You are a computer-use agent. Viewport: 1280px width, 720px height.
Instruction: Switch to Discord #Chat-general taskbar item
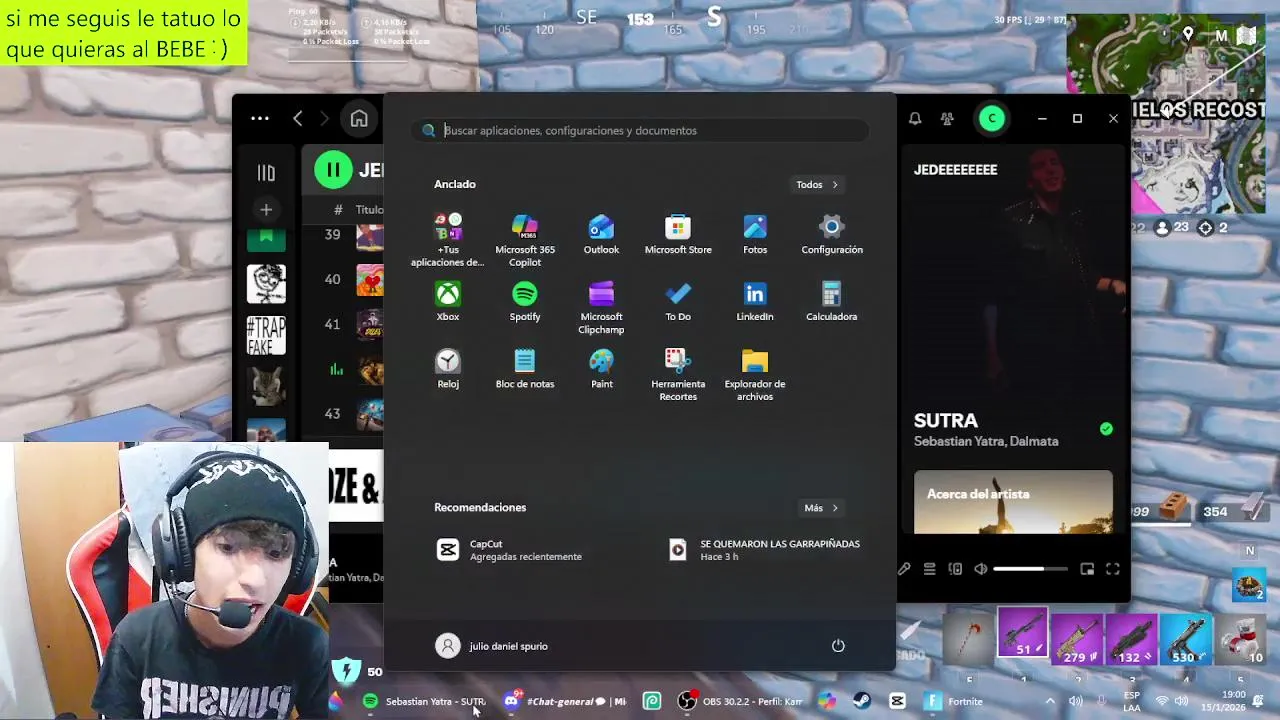click(x=565, y=702)
